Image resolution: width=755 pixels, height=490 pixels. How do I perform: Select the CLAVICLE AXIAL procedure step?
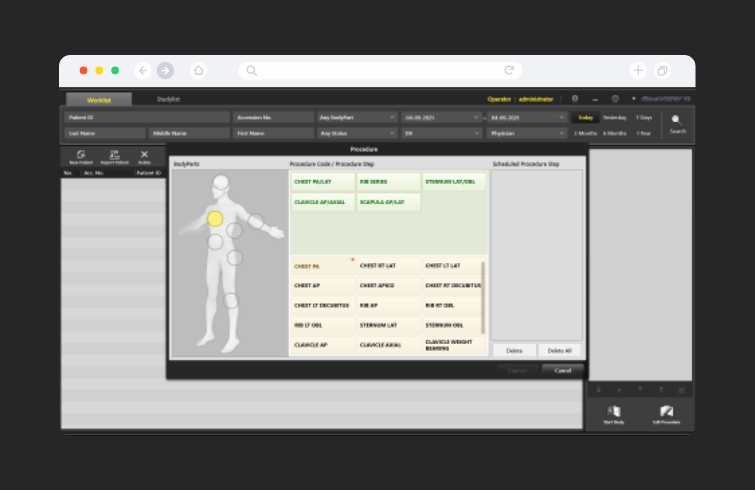point(388,345)
